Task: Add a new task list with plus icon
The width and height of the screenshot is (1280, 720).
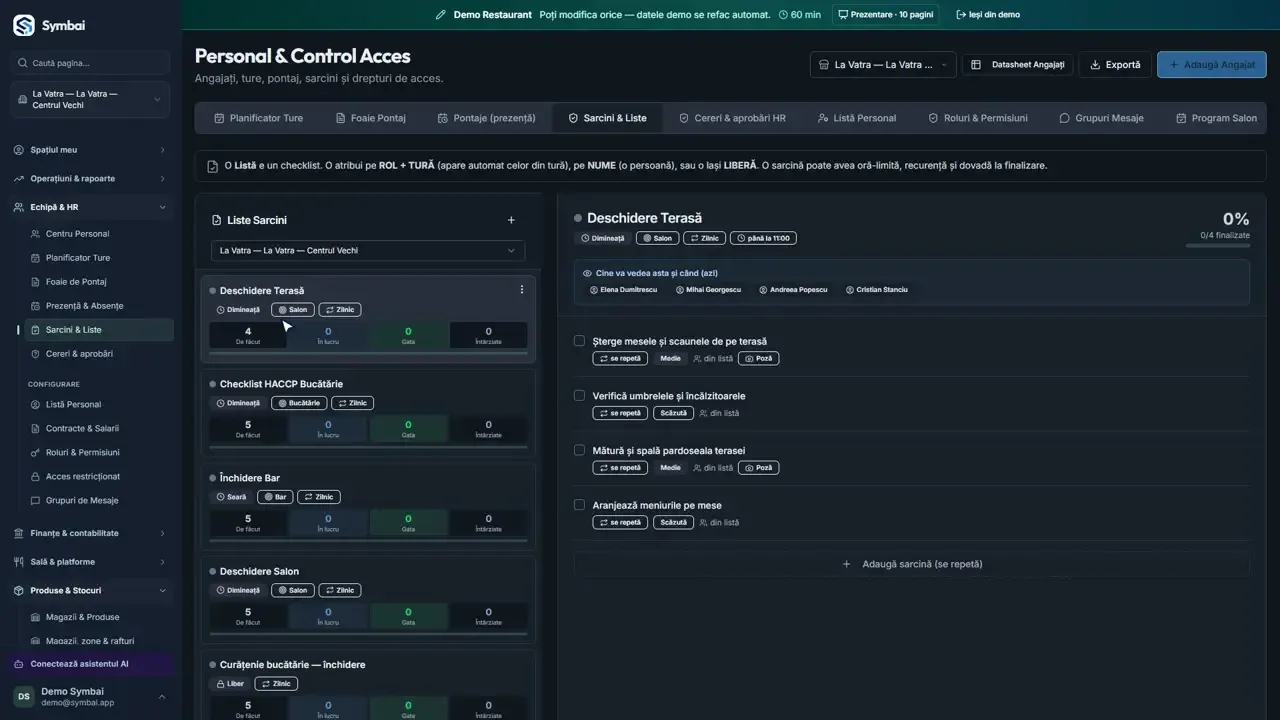Action: [511, 220]
